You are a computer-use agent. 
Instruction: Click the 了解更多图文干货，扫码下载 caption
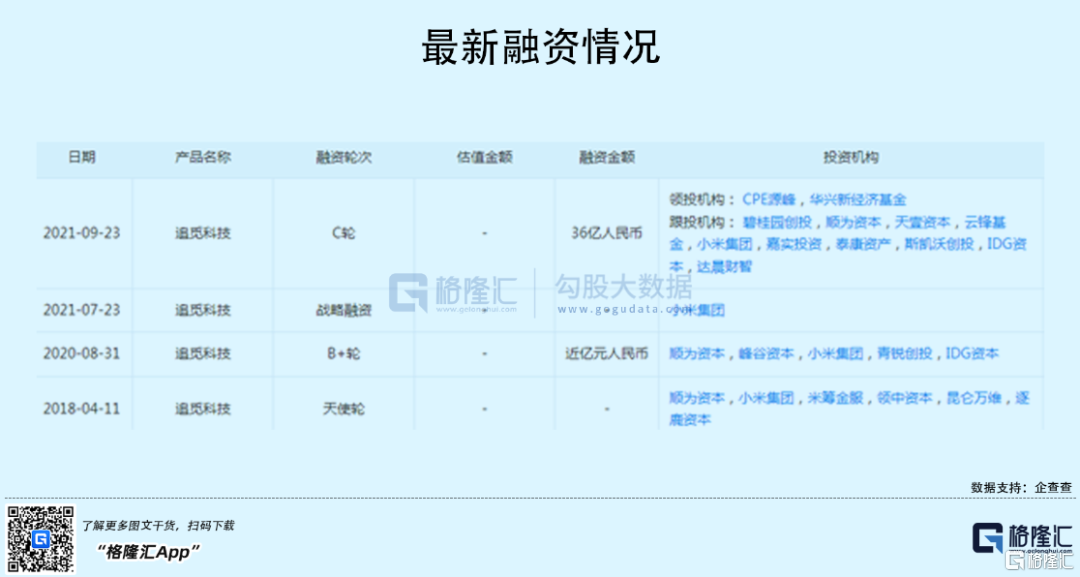pyautogui.click(x=158, y=525)
